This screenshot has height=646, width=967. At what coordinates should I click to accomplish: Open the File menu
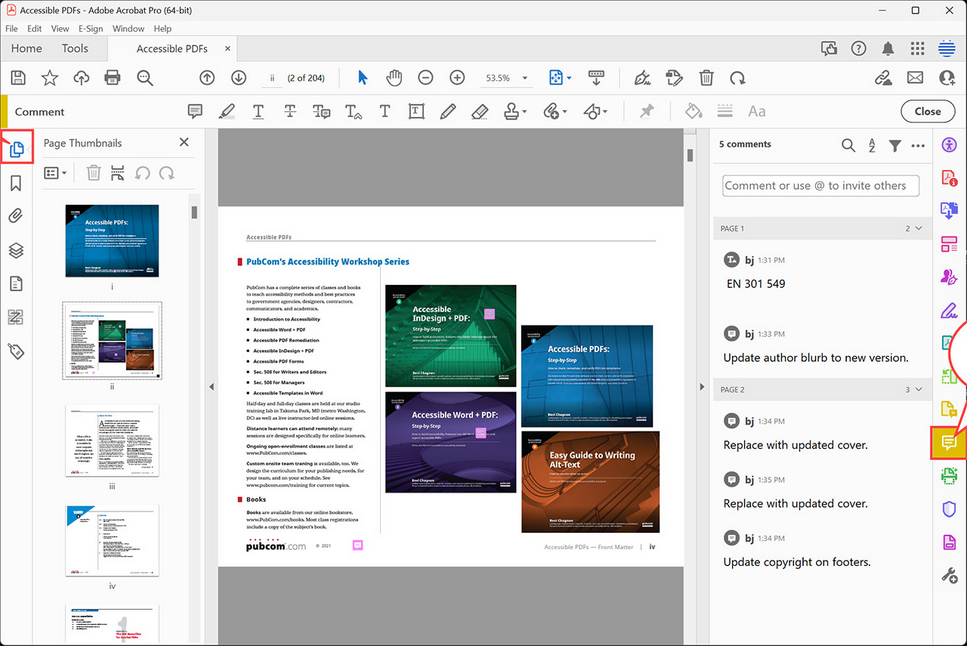[x=11, y=28]
